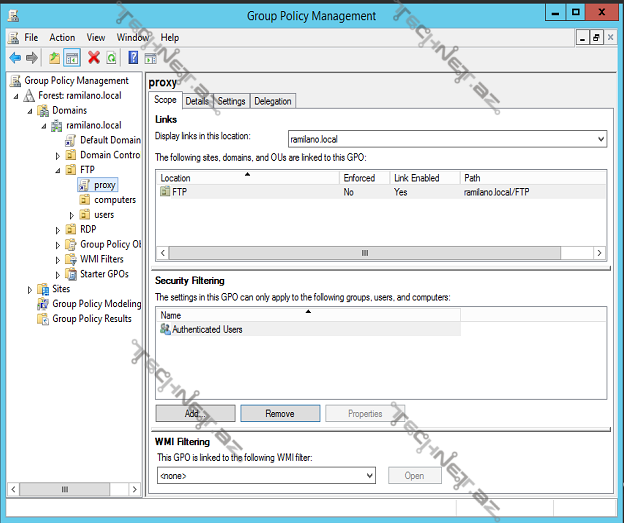Switch to the Settings tab
Image resolution: width=624 pixels, height=523 pixels.
(x=231, y=101)
